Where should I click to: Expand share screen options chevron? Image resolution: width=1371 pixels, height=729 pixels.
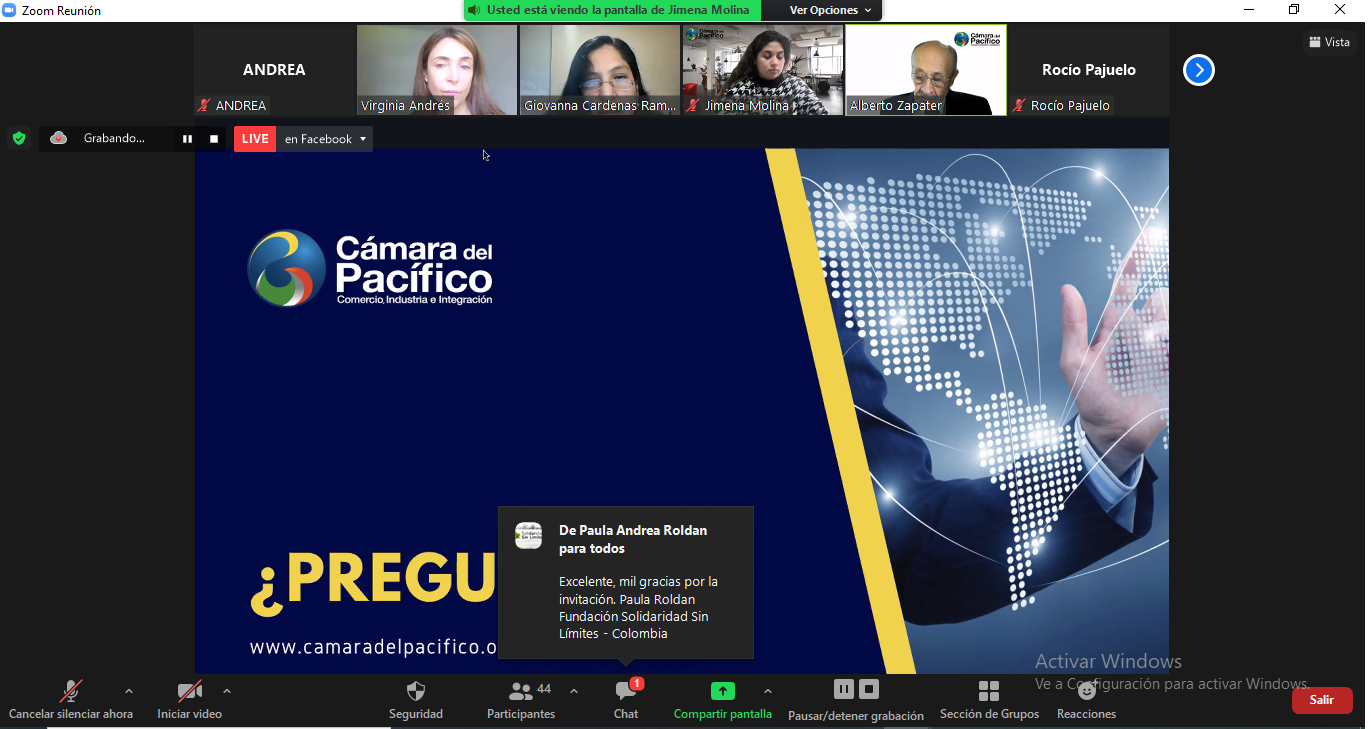pyautogui.click(x=767, y=691)
